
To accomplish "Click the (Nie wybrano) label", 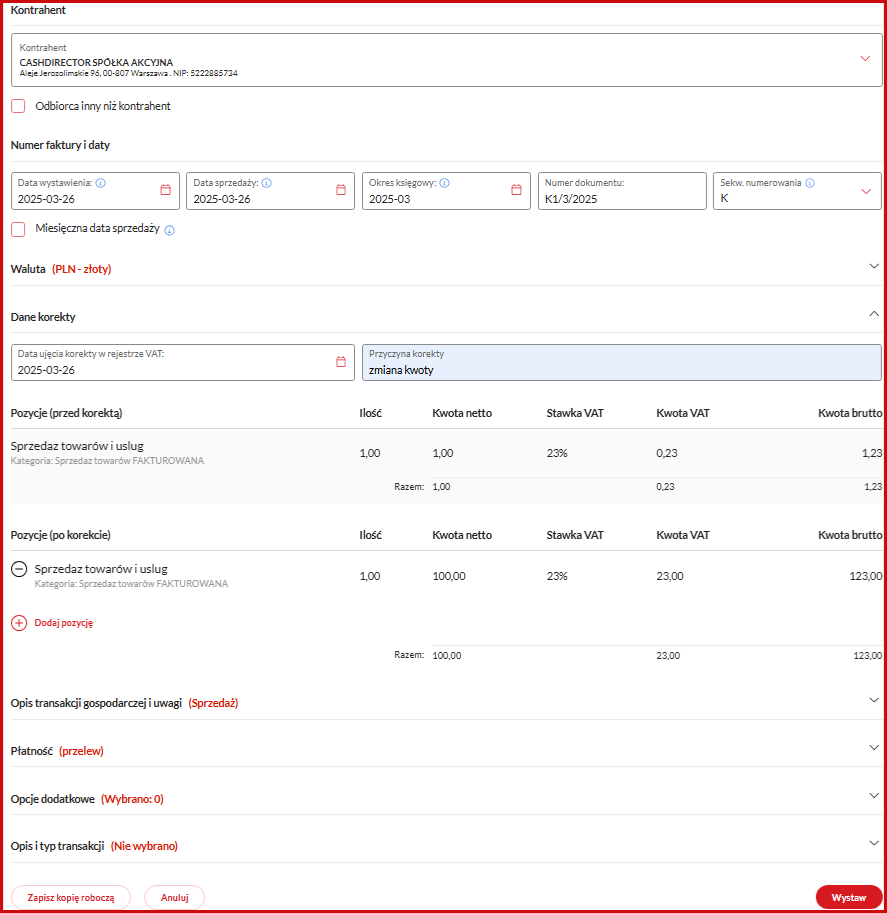I will (144, 846).
